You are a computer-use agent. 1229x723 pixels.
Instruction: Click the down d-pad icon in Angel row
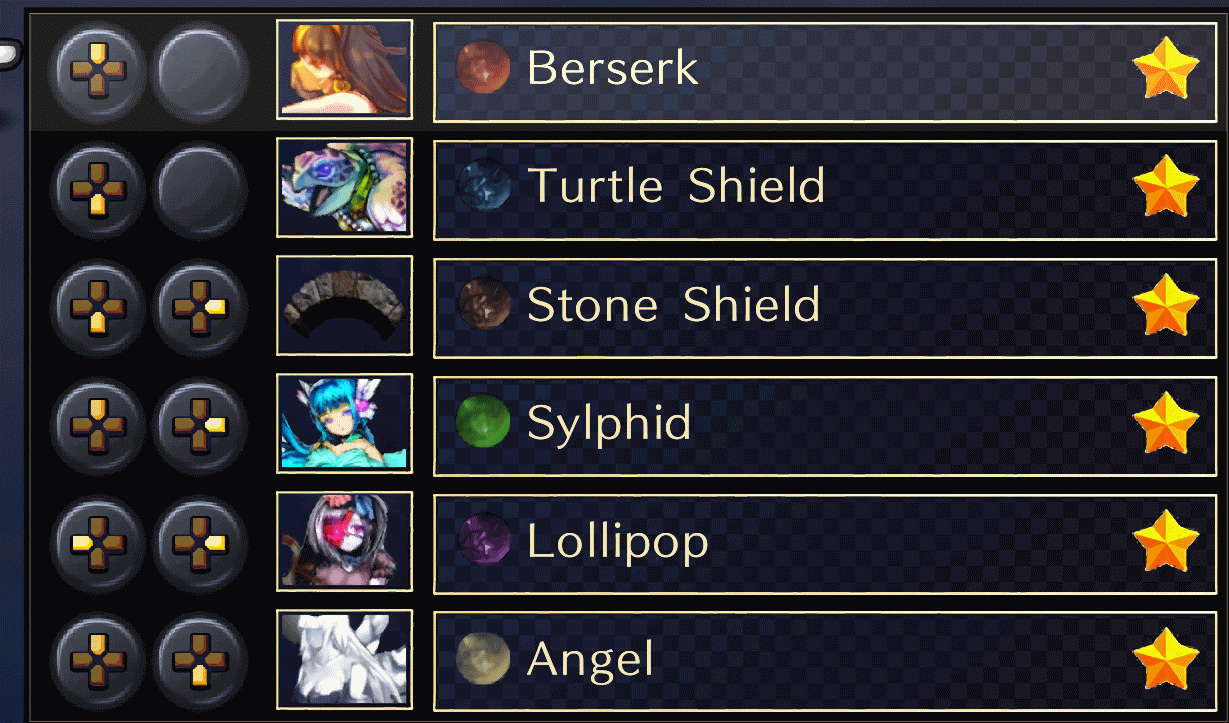click(200, 660)
